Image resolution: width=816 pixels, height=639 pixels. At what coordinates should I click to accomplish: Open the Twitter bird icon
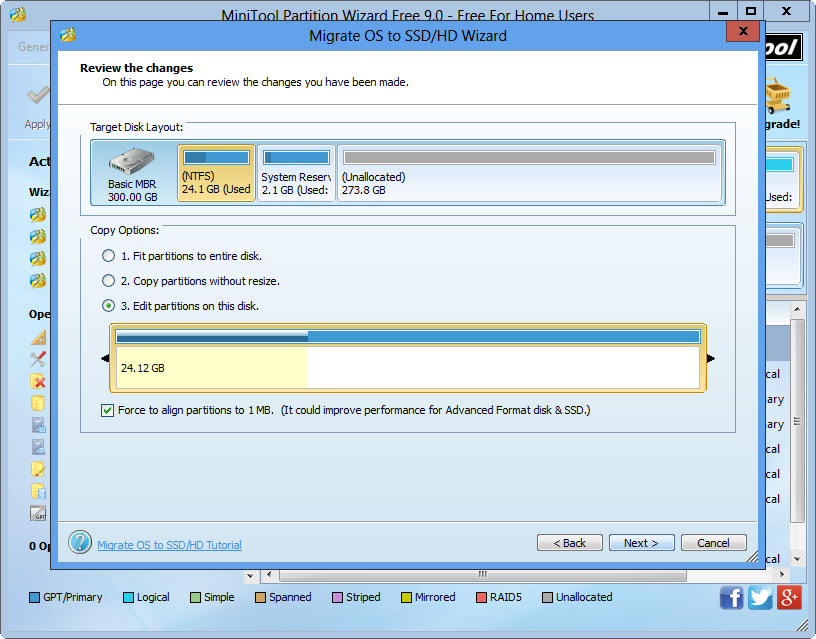point(760,597)
